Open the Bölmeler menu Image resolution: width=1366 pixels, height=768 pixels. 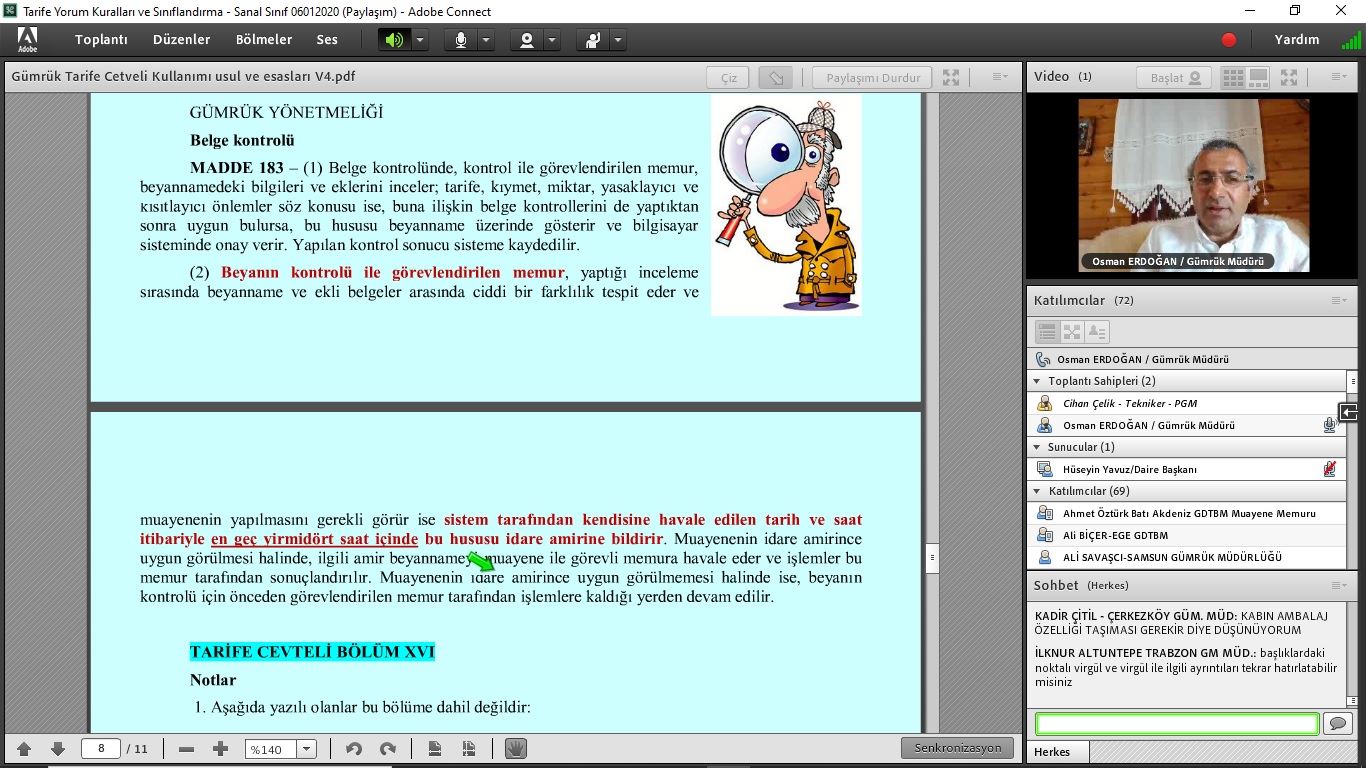264,40
